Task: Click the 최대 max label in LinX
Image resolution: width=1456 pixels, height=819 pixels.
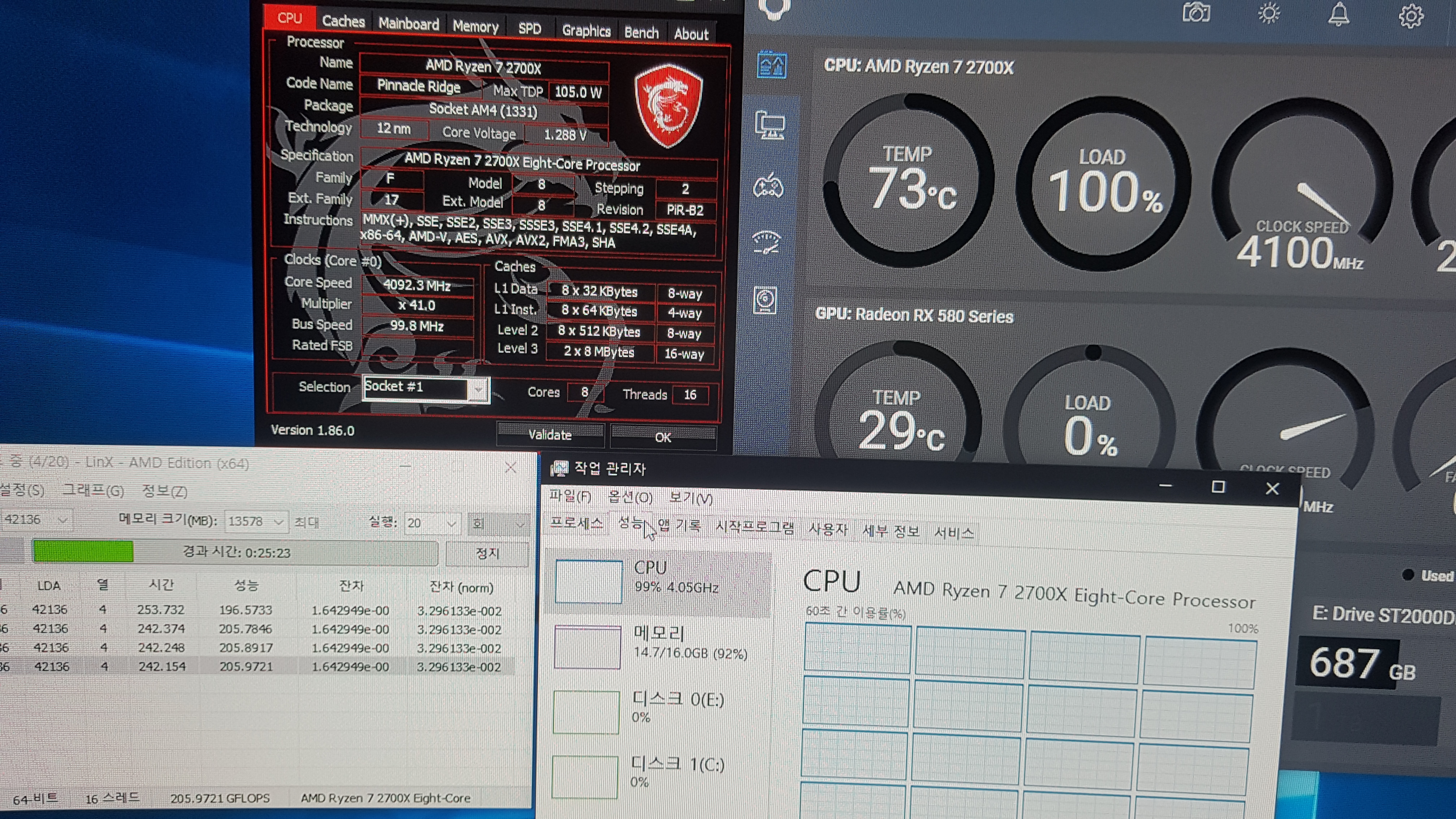Action: 307,522
